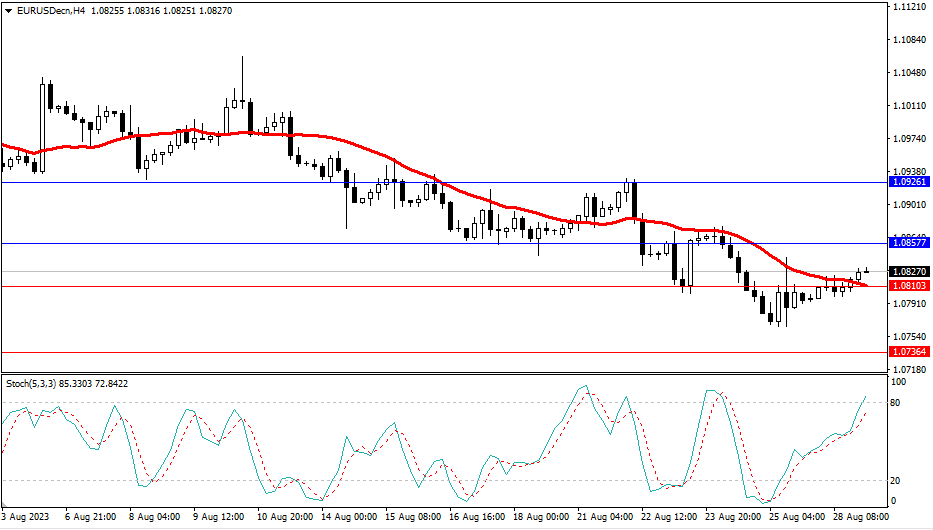
Task: Click the stochastic 80 level label
Action: click(896, 402)
